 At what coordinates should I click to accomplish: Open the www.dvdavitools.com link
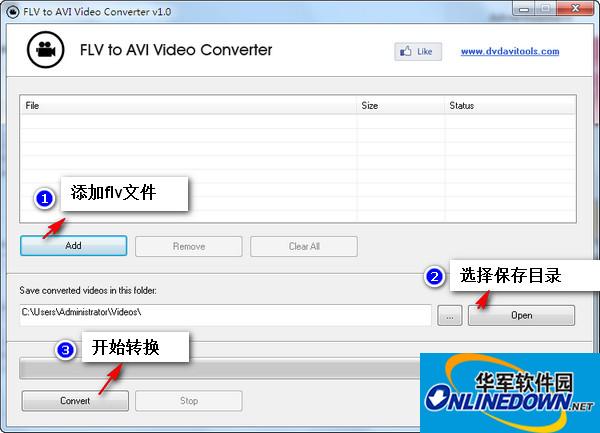pyautogui.click(x=510, y=51)
